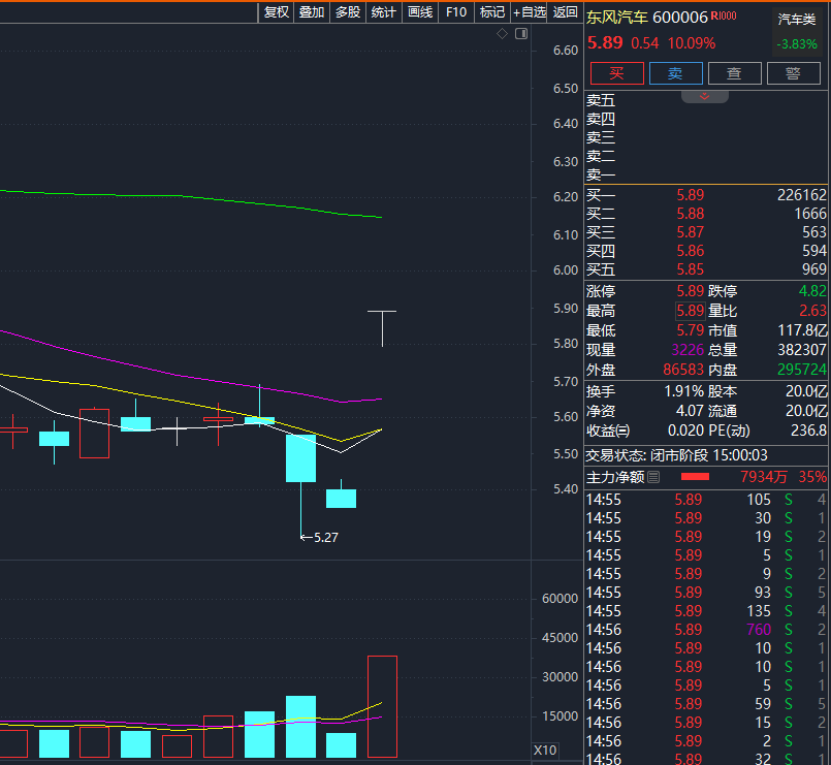831x765 pixels.
Task: Click 返回 to go back
Action: [565, 12]
